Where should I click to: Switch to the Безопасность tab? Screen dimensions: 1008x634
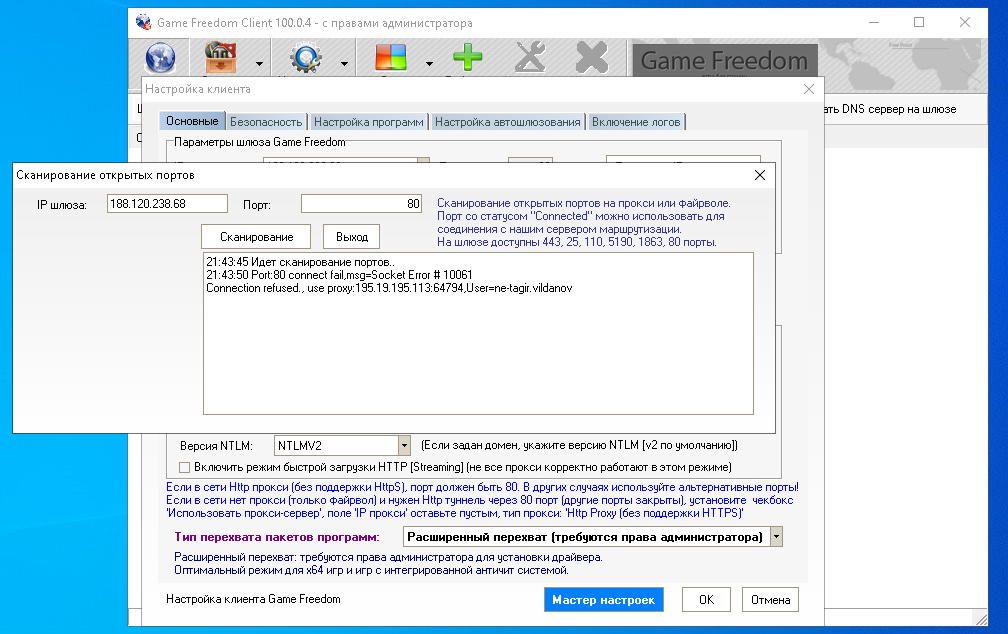pos(265,122)
